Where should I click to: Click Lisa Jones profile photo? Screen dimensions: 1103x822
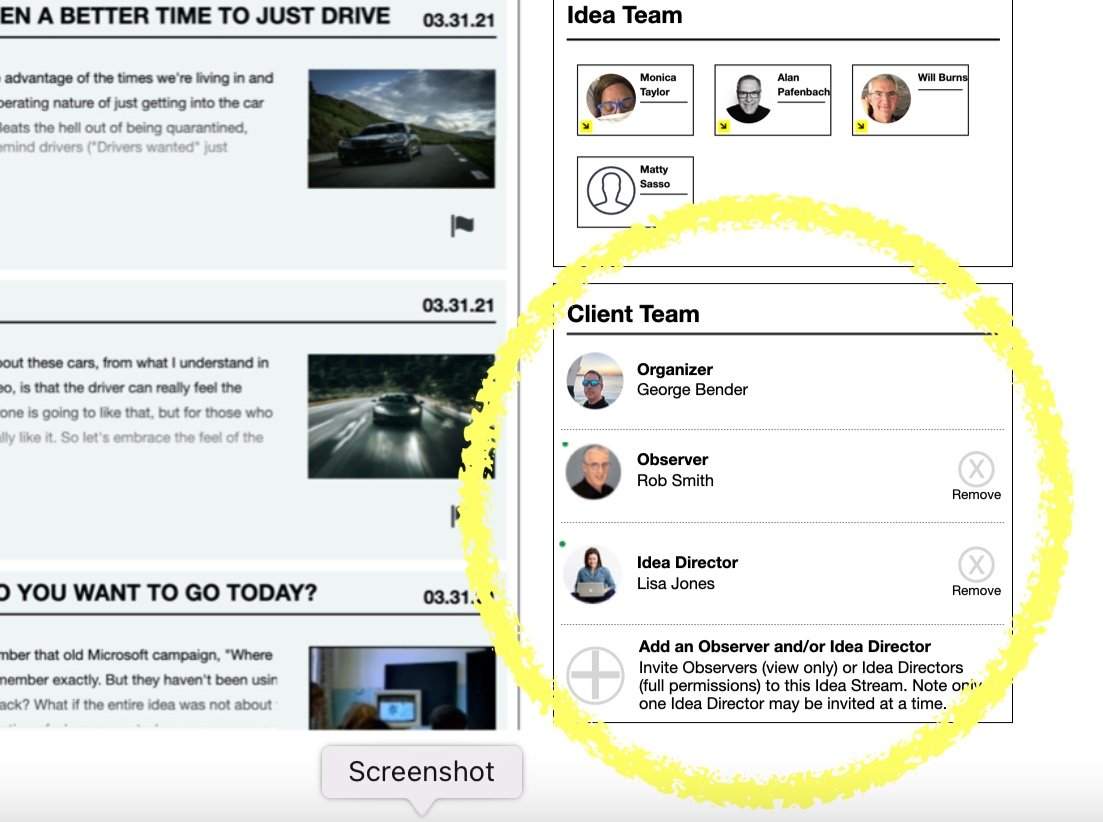(595, 574)
